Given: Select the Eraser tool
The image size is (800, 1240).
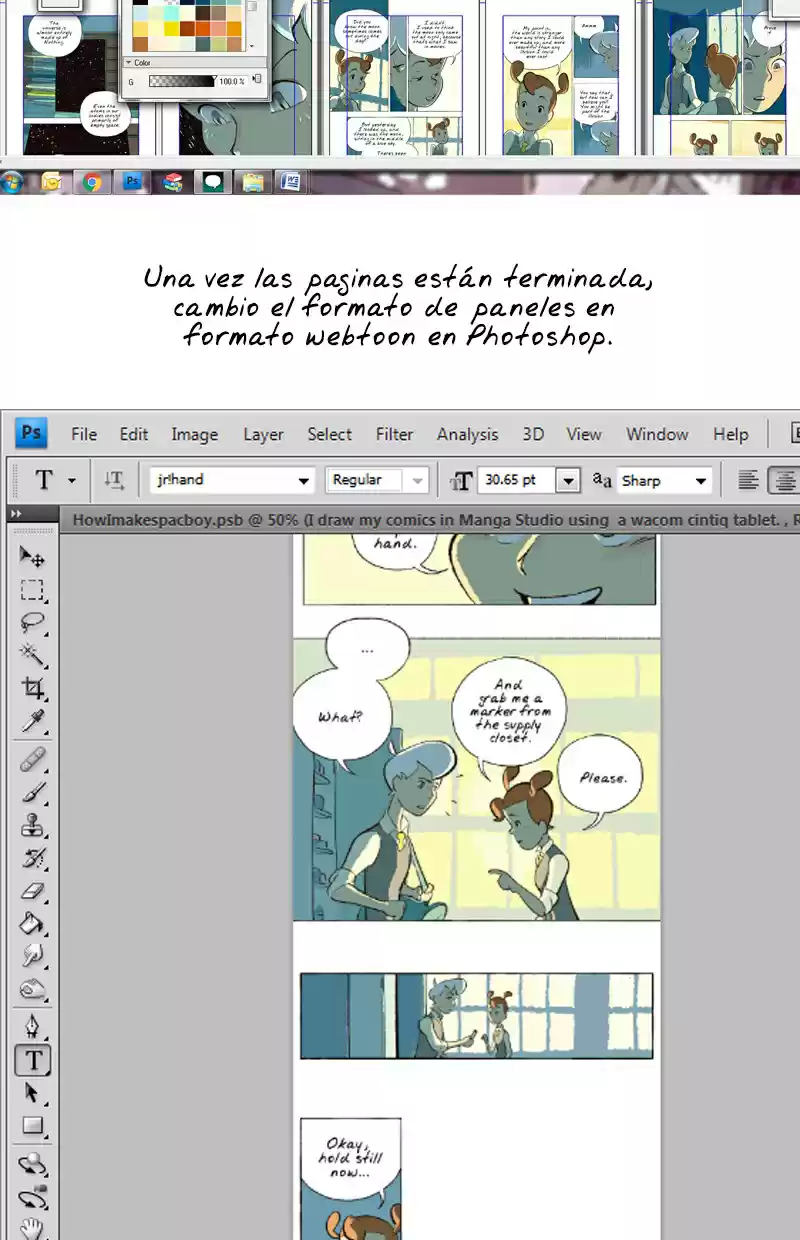Looking at the screenshot, I should [33, 891].
